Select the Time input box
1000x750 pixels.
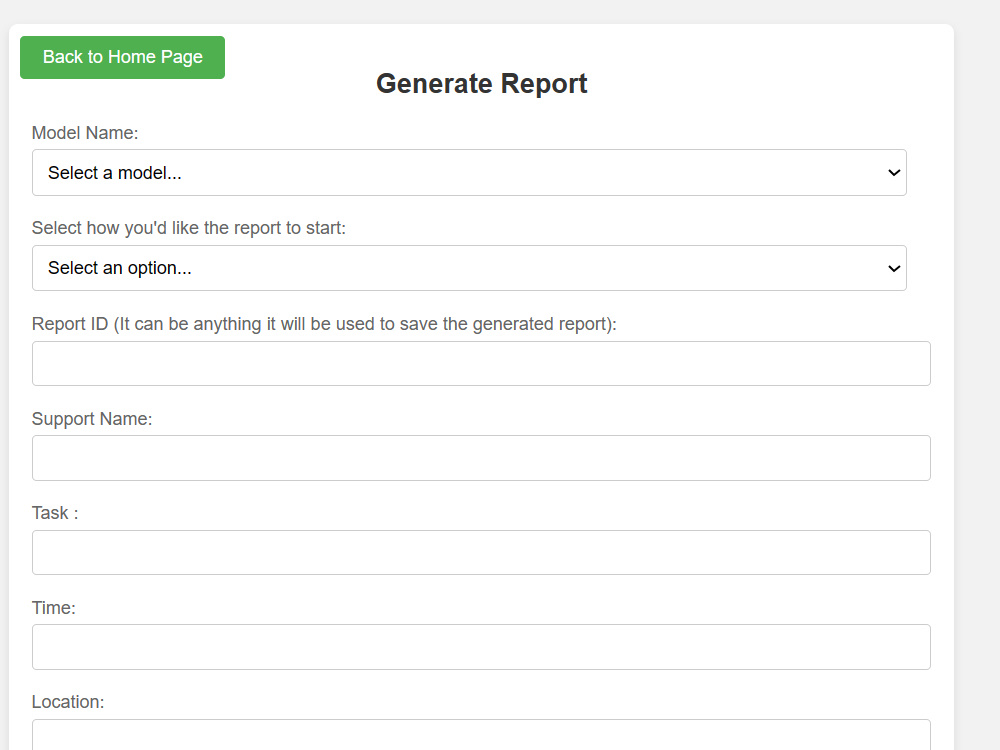481,646
